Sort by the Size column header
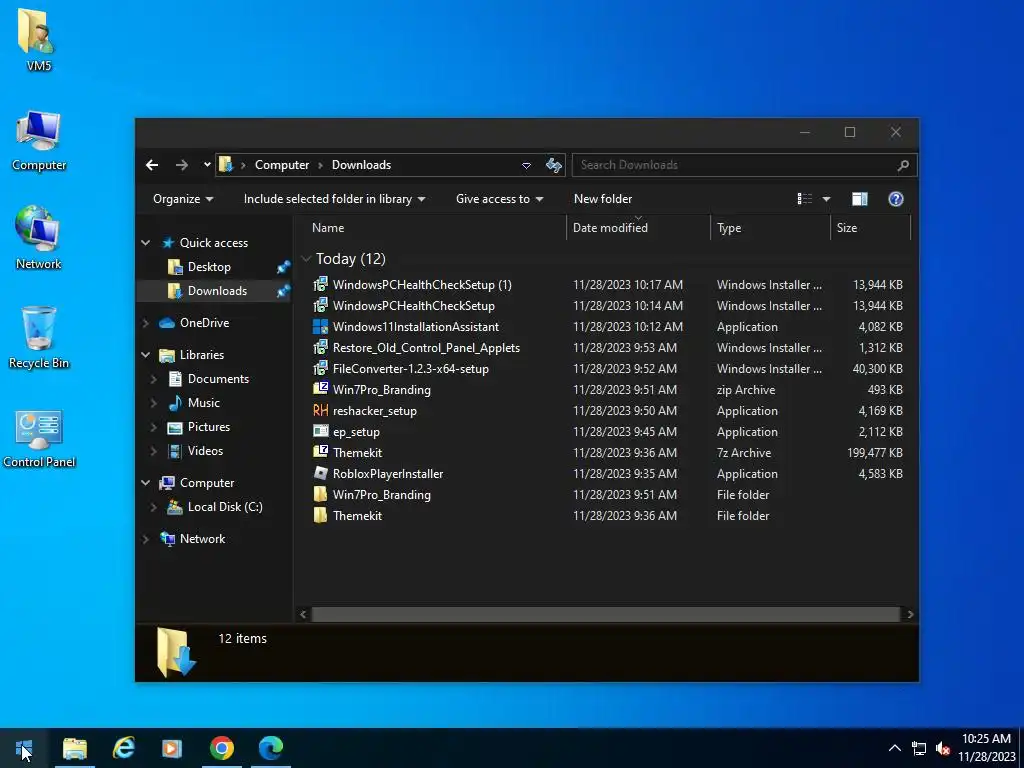 (x=847, y=228)
